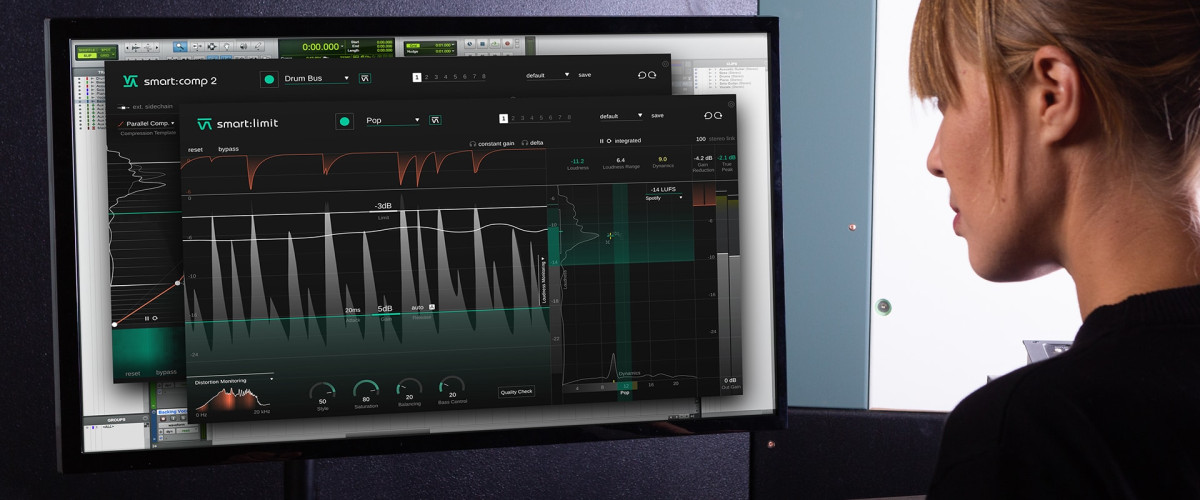Toggle the integrated loudness mode

627,141
